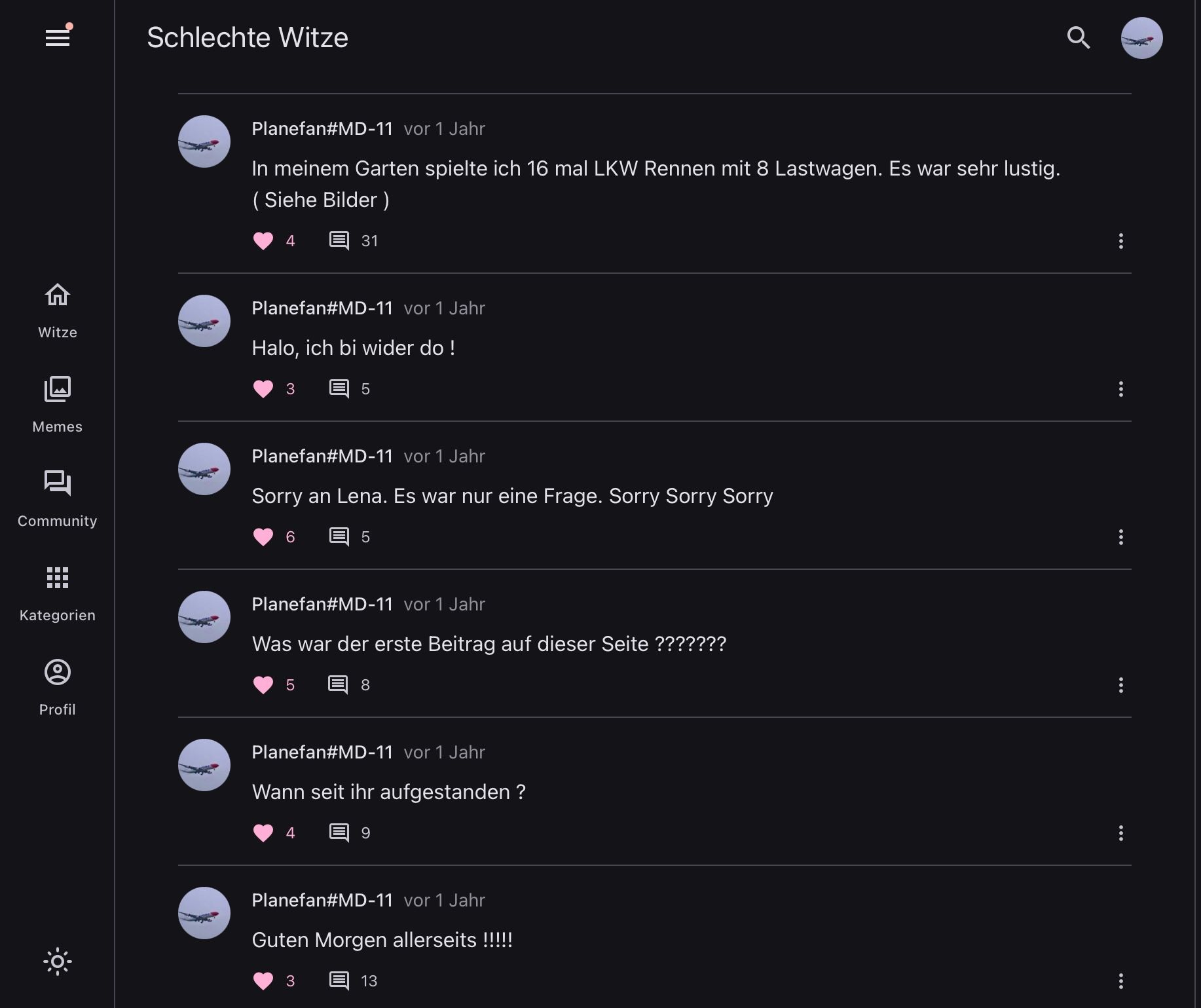
Task: Toggle light/dark theme with sun icon
Action: tap(58, 961)
